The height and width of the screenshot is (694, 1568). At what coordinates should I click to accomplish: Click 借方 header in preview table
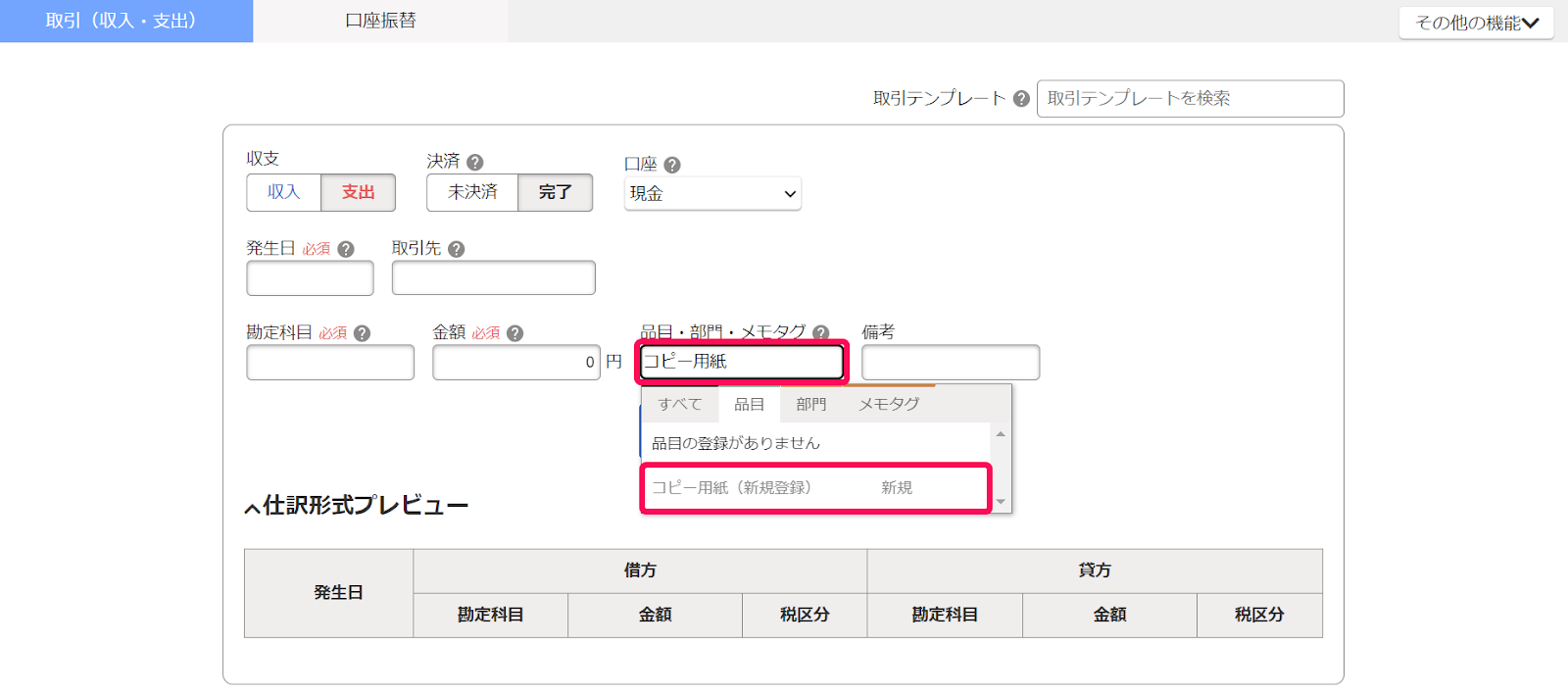pyautogui.click(x=640, y=570)
